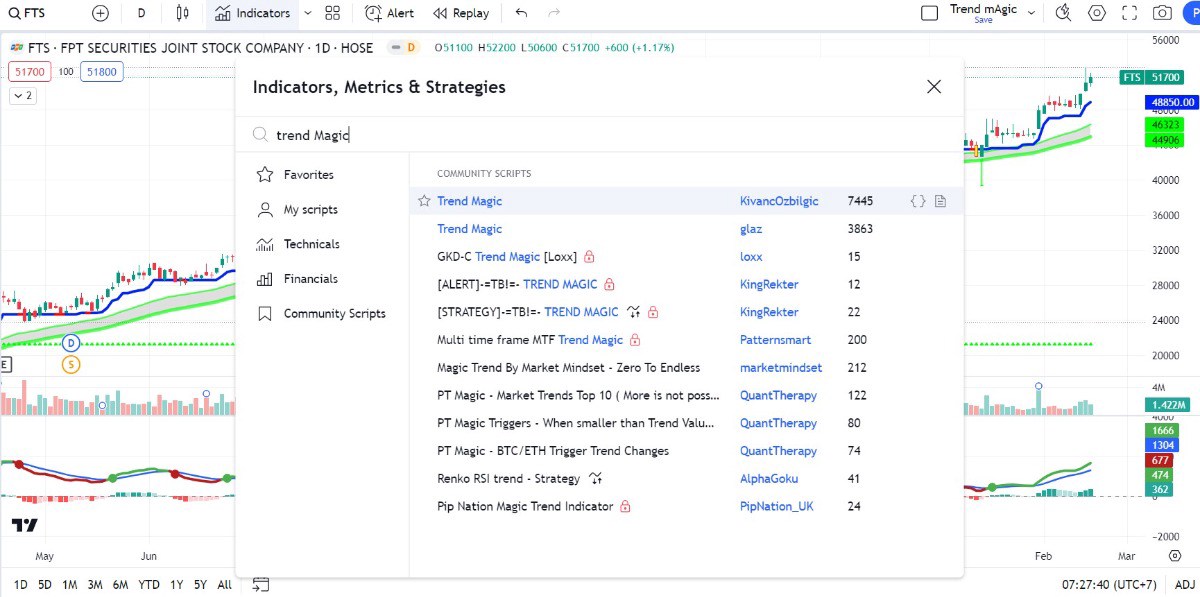Screen dimensions: 1200x597
Task: Open chart settings hexagon icon
Action: click(1097, 13)
